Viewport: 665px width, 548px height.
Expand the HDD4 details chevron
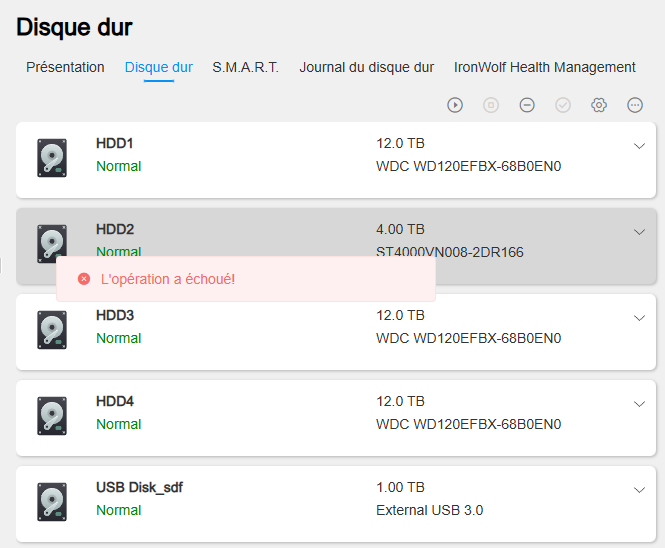point(639,404)
